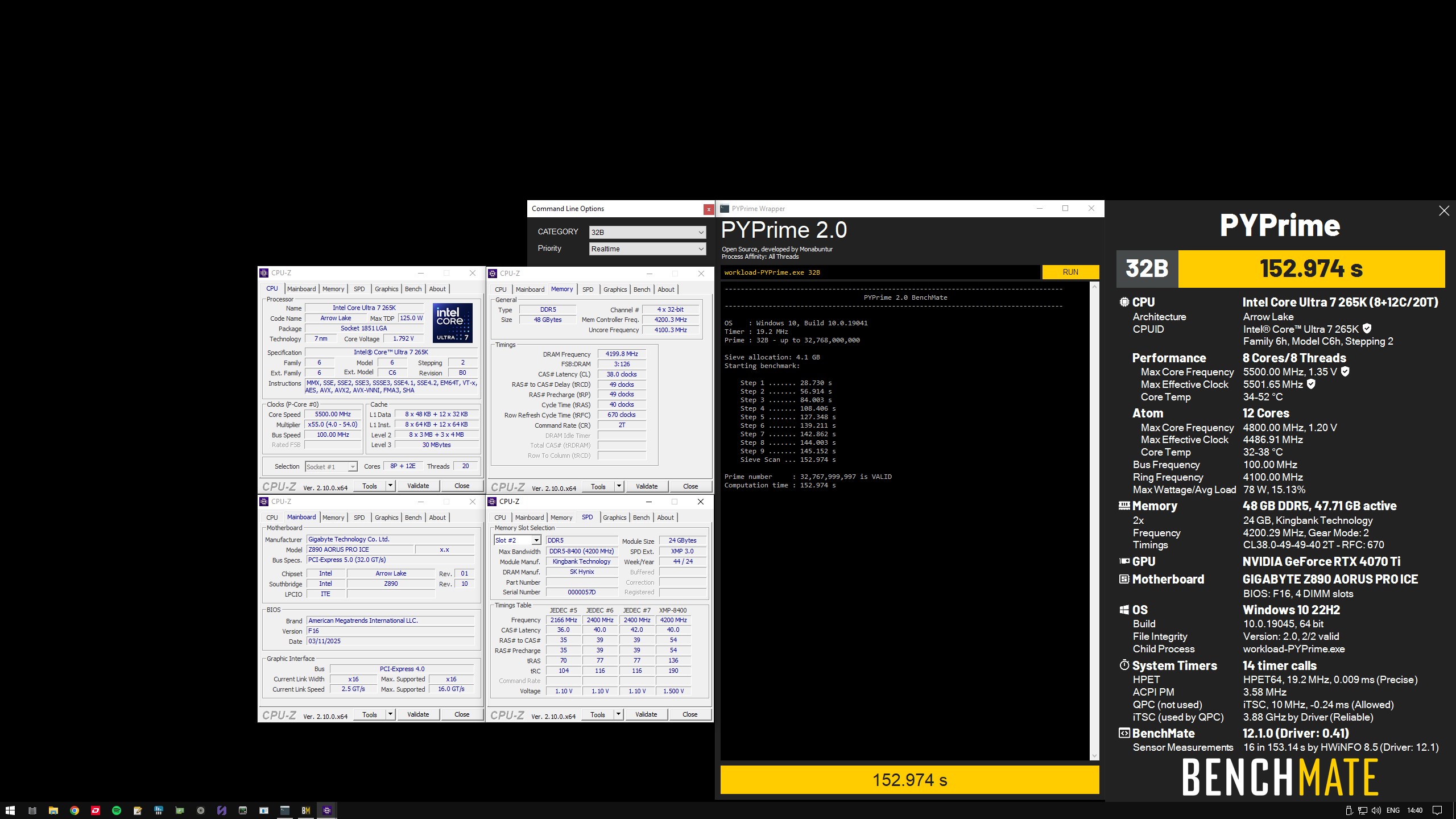This screenshot has height=819, width=1456.
Task: Click the Core Speed value 5500.00 MHz
Action: 333,414
